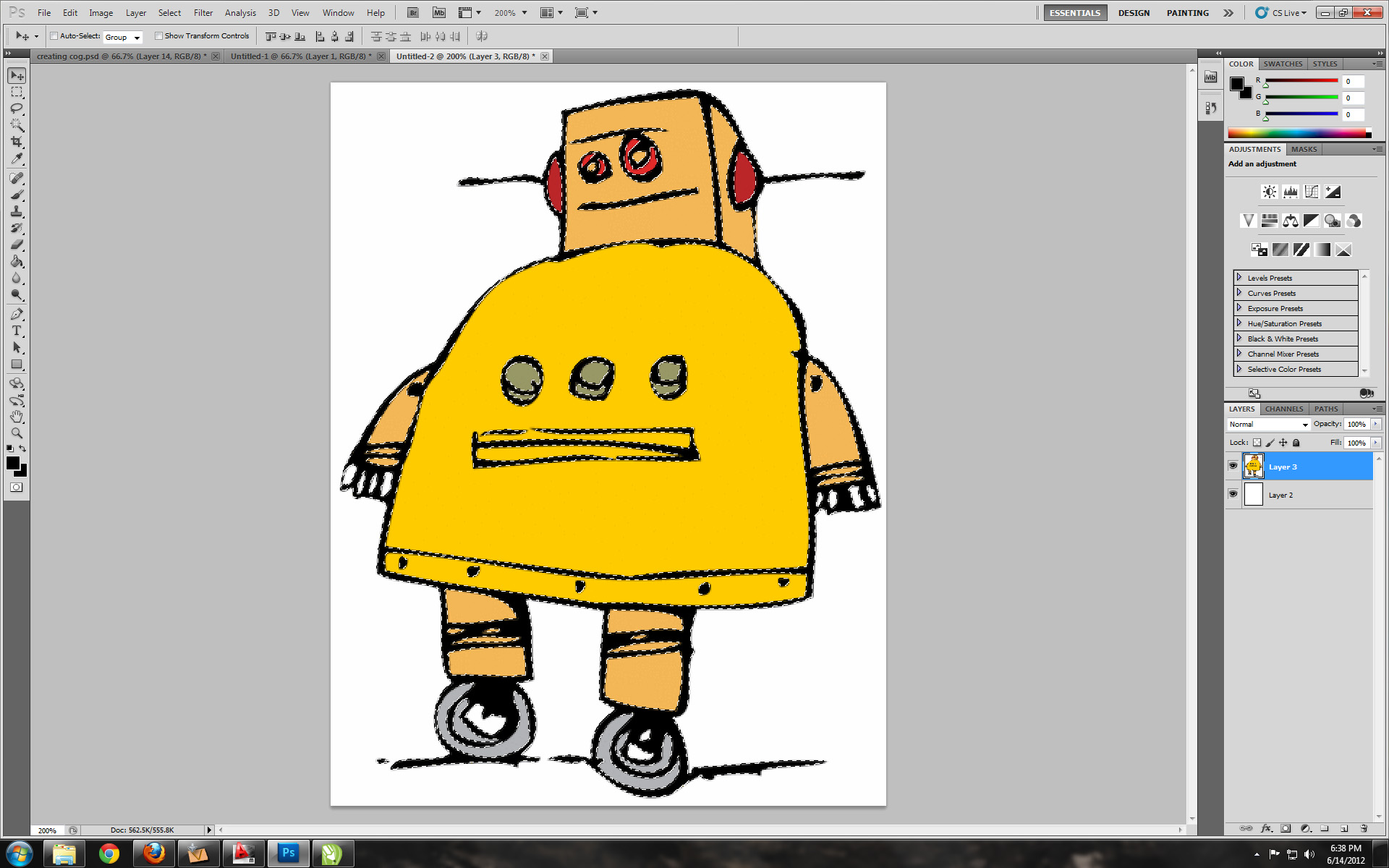Screen dimensions: 1389x868
Task: Click the color spectrum ramp
Action: coord(1299,133)
